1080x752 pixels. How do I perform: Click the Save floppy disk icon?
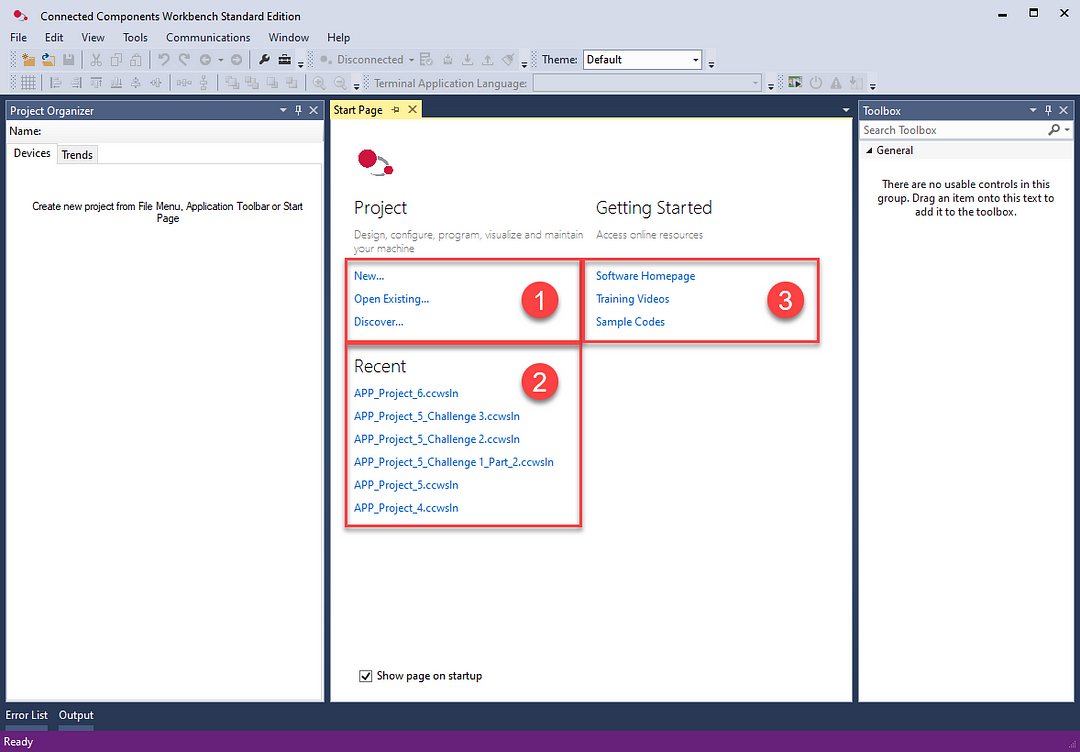pos(68,60)
